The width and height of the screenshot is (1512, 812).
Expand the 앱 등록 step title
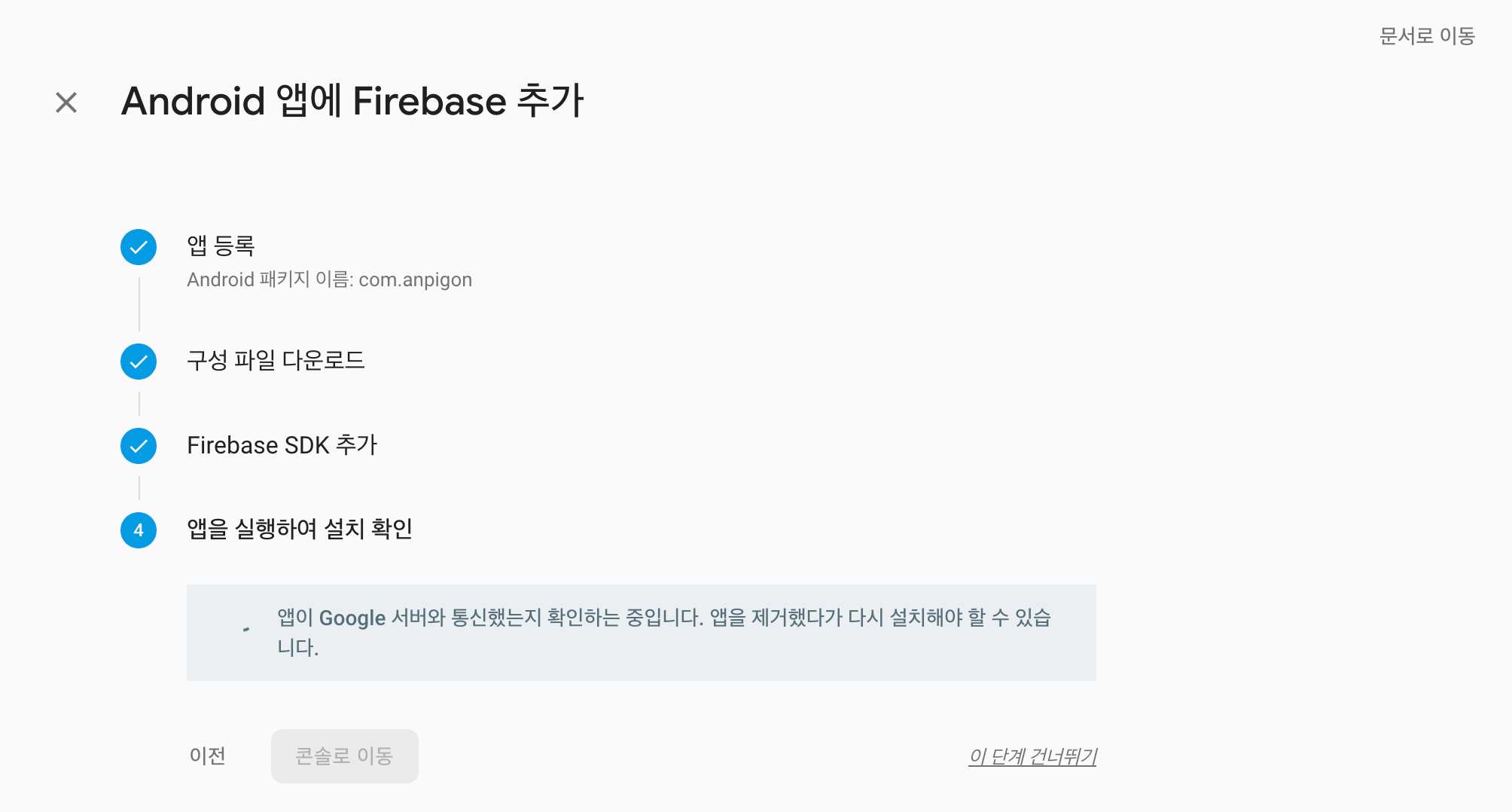tap(221, 246)
